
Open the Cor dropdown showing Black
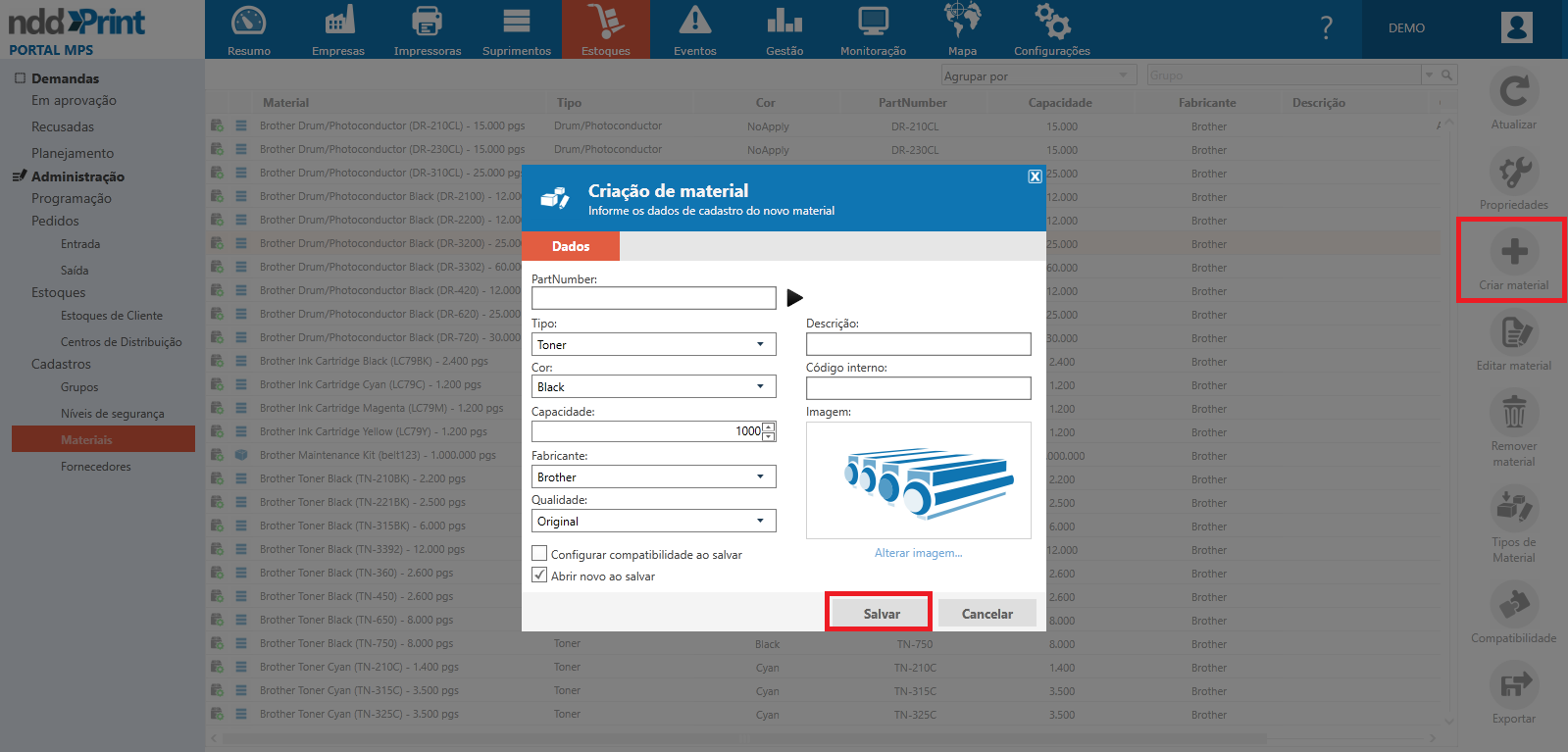(x=653, y=386)
